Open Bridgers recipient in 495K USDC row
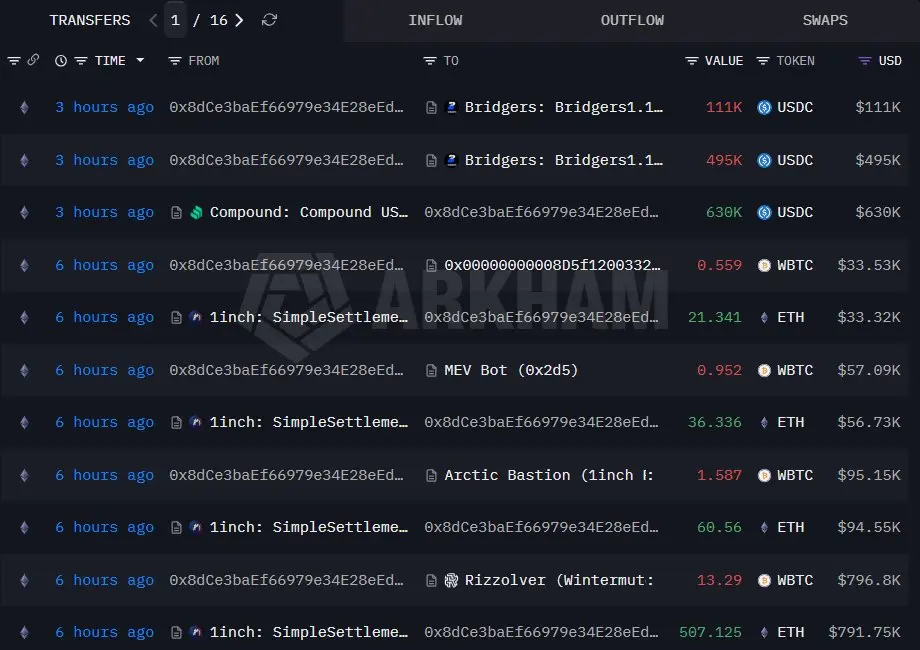The image size is (920, 650). point(563,160)
